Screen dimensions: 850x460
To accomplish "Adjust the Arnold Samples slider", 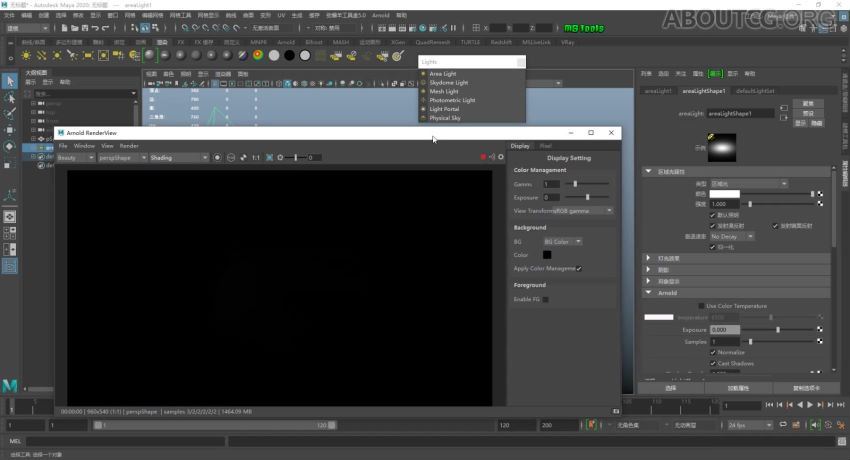I will tap(778, 342).
